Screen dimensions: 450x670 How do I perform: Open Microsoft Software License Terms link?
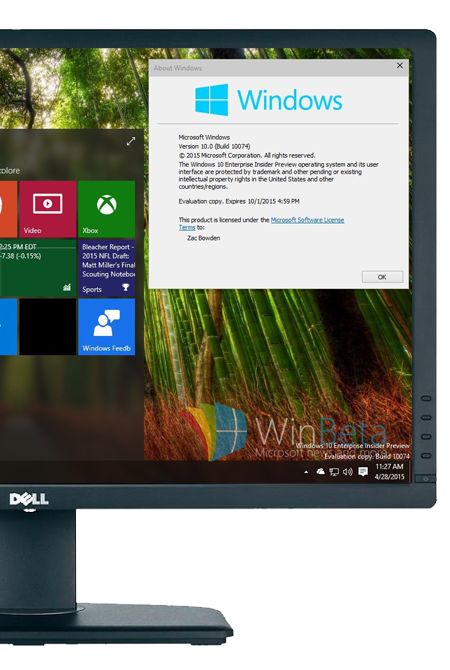coord(262,223)
